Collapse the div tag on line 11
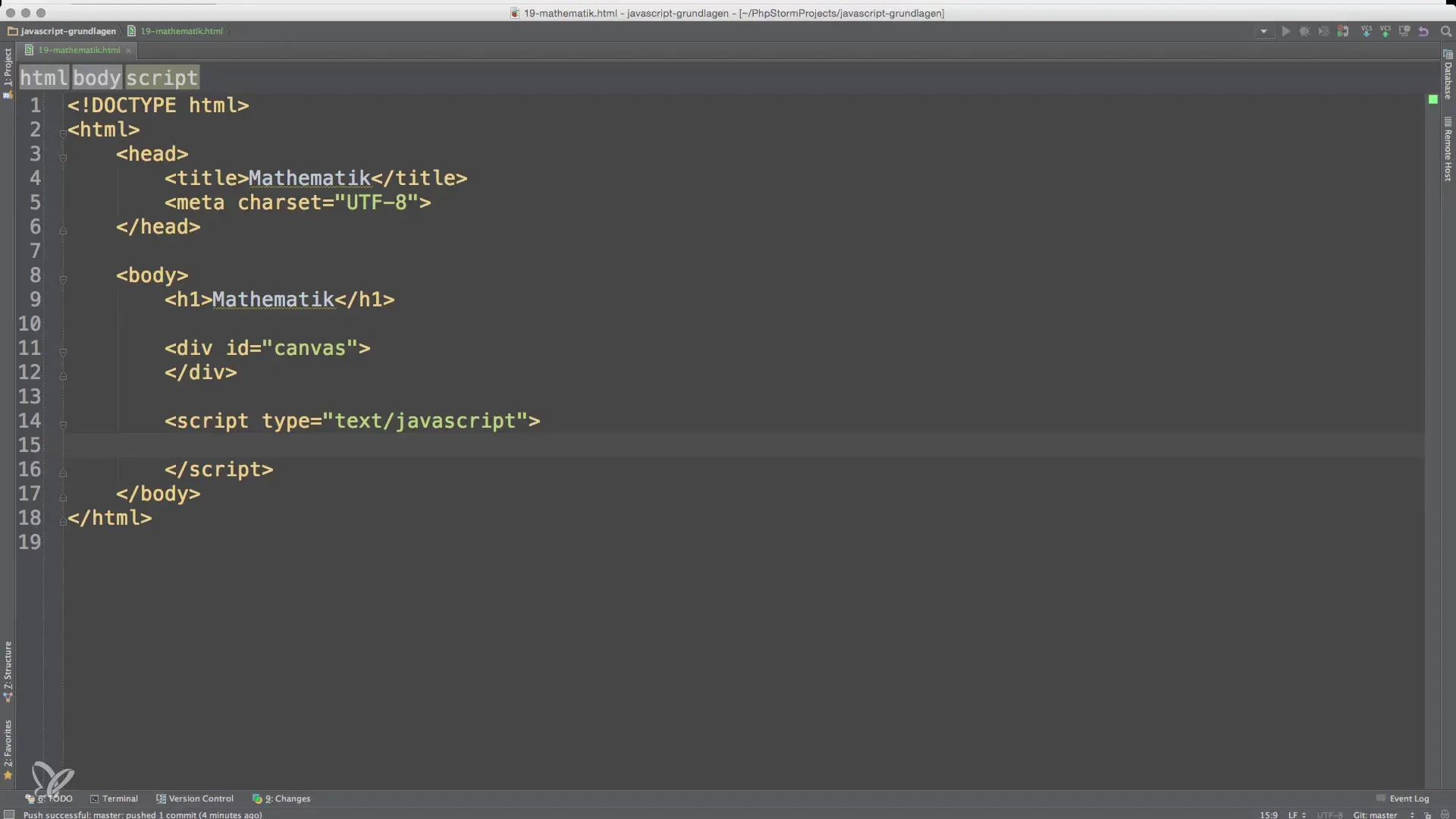 pos(63,352)
